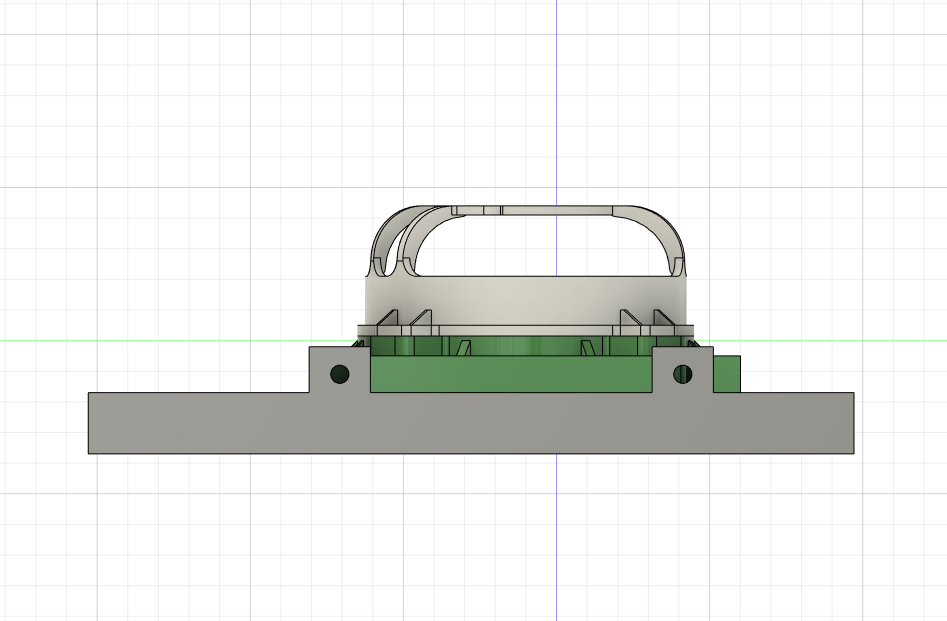Select the small green block beside the right bracket

point(727,374)
